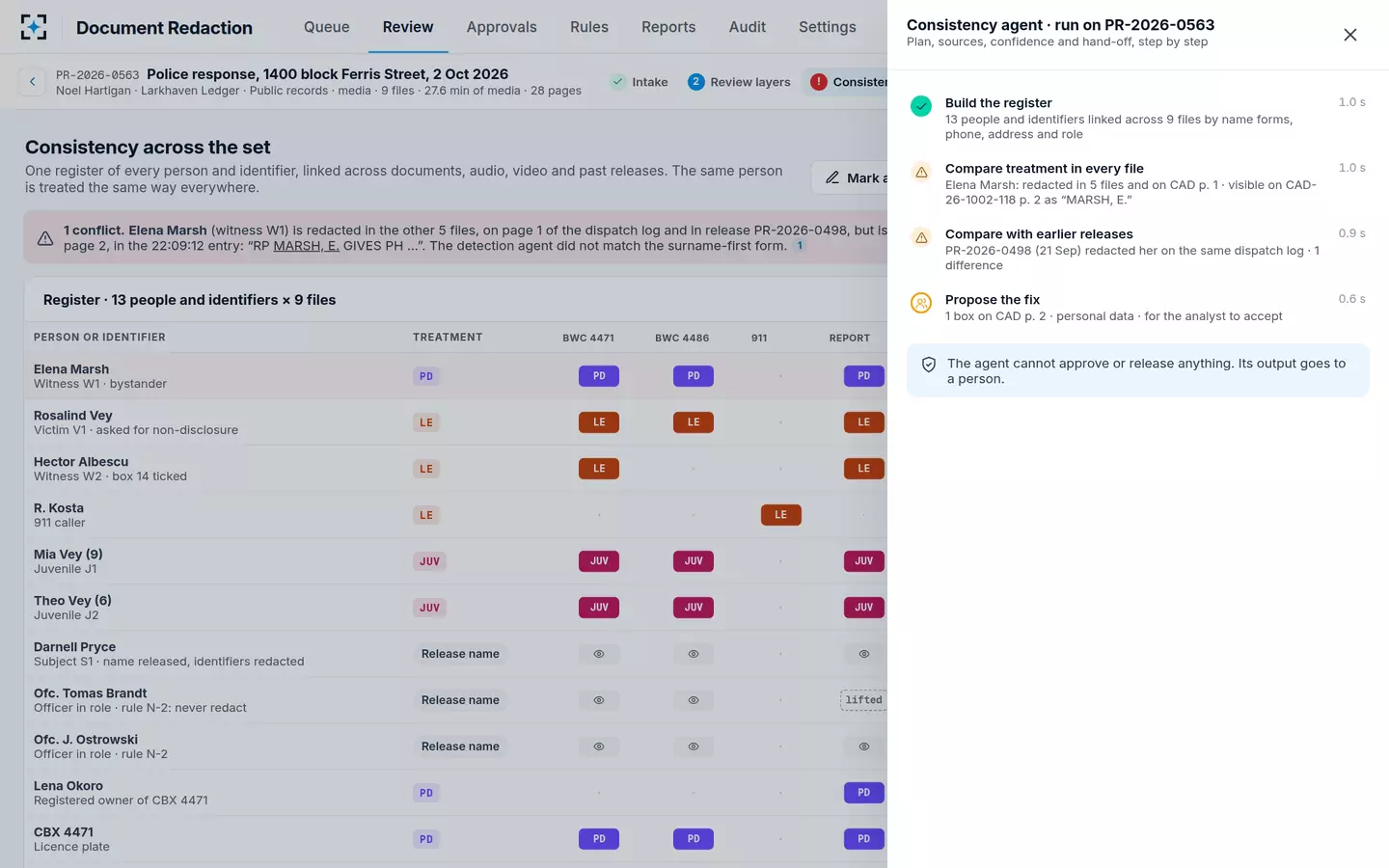
Task: Select the Hector Albescu row name
Action: (x=81, y=462)
